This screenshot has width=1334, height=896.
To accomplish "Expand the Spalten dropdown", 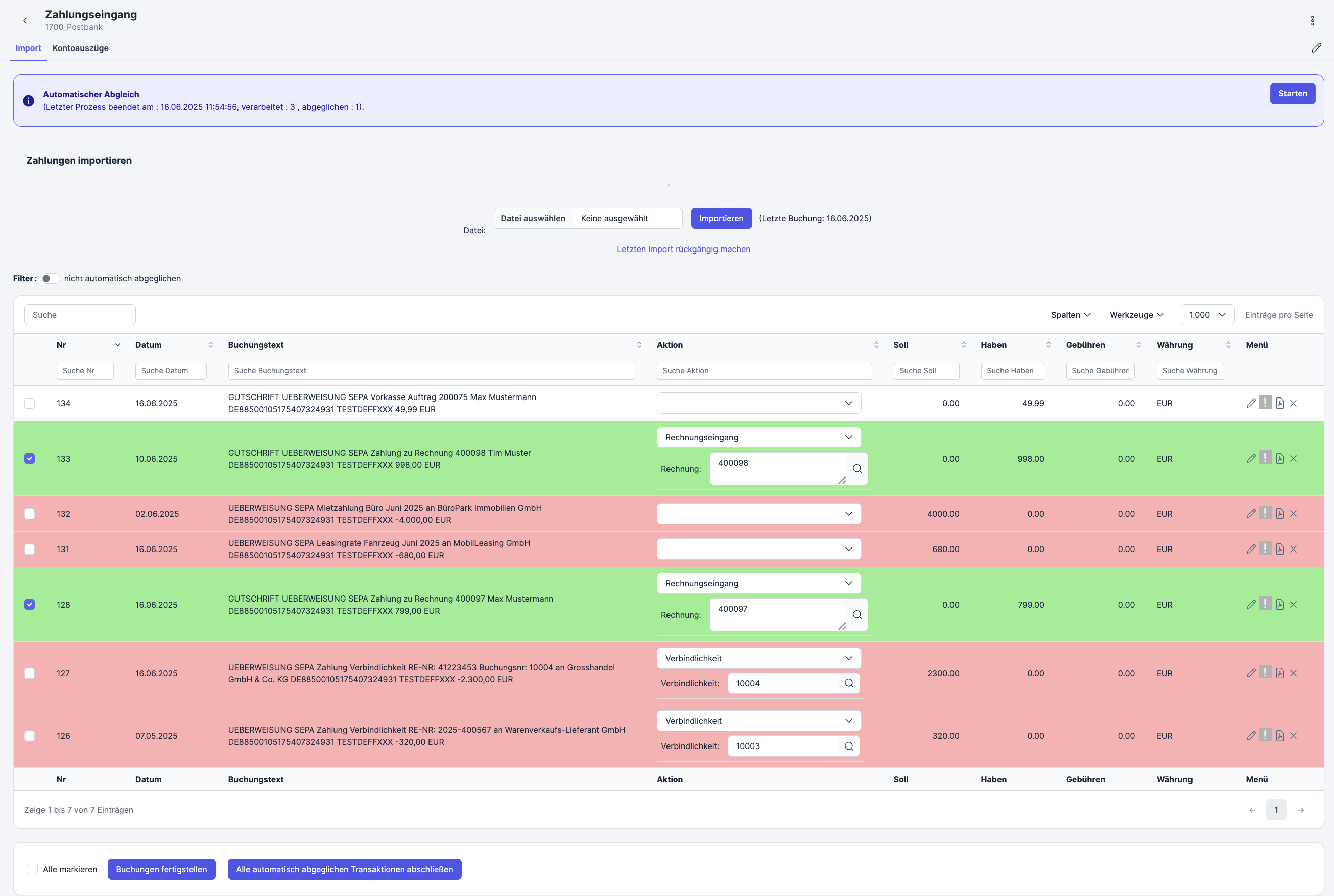I will click(x=1071, y=315).
